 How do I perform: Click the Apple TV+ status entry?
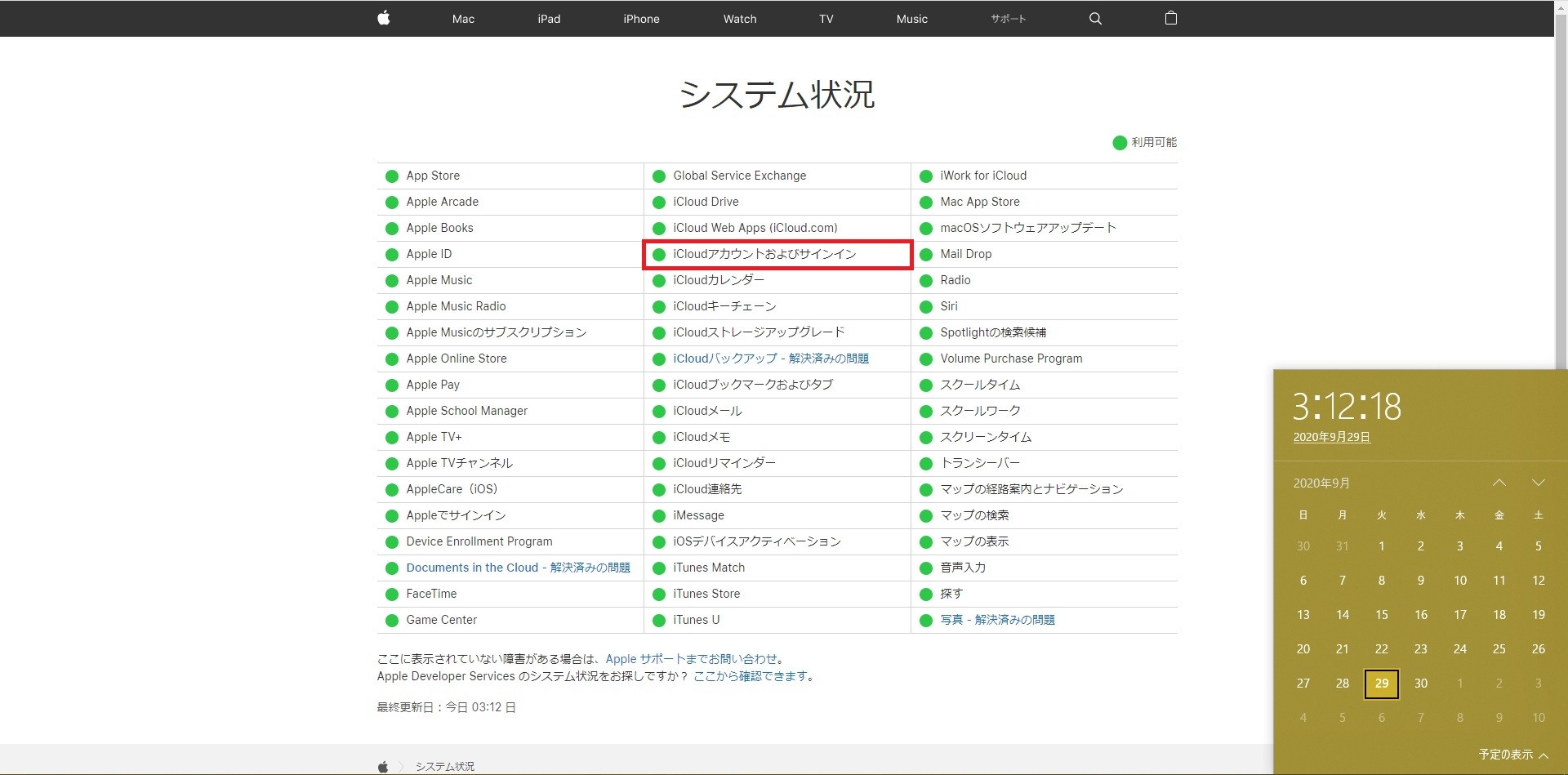pyautogui.click(x=434, y=437)
